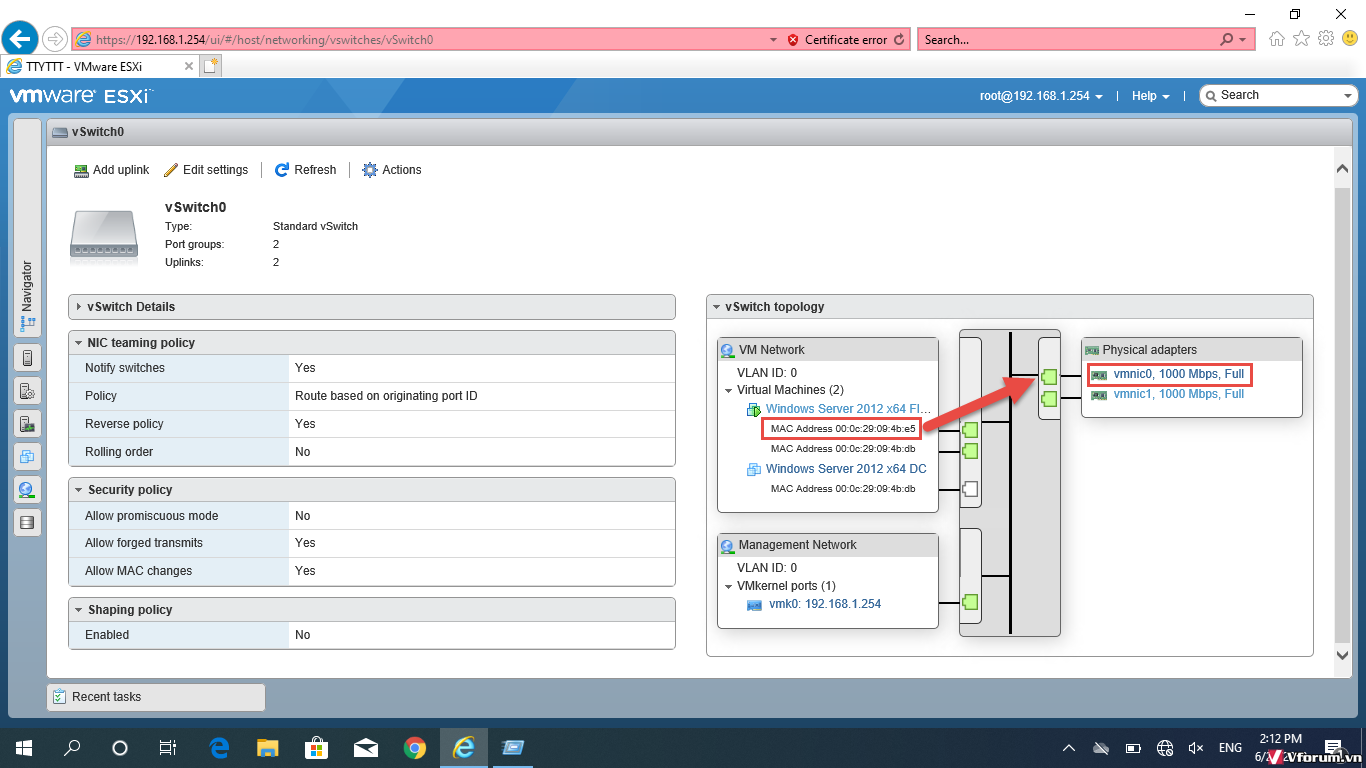Select the 'Standard vSwitch' type text
This screenshot has width=1366, height=768.
(x=315, y=226)
